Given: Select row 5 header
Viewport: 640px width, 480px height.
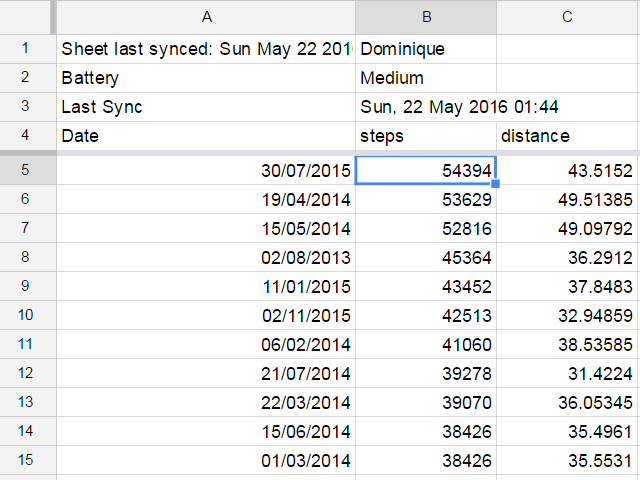Looking at the screenshot, I should point(27,171).
